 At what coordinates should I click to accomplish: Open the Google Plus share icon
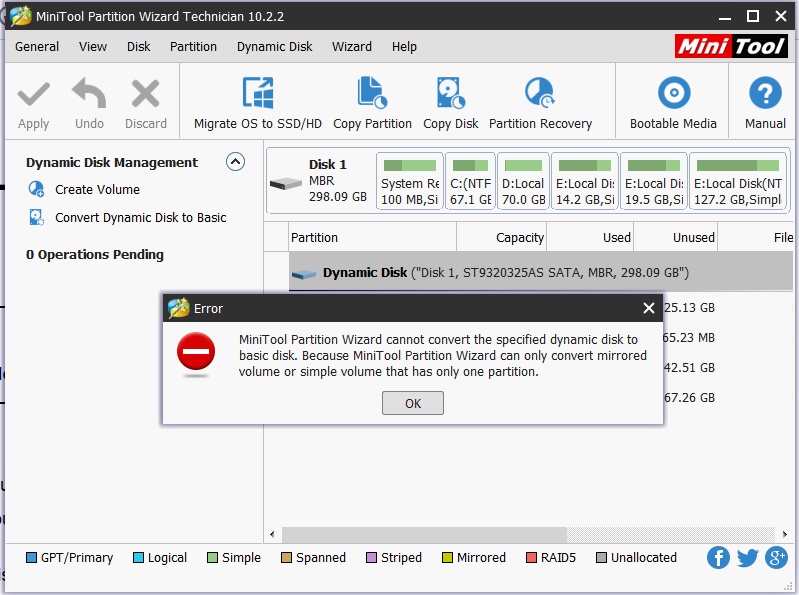pyautogui.click(x=776, y=557)
